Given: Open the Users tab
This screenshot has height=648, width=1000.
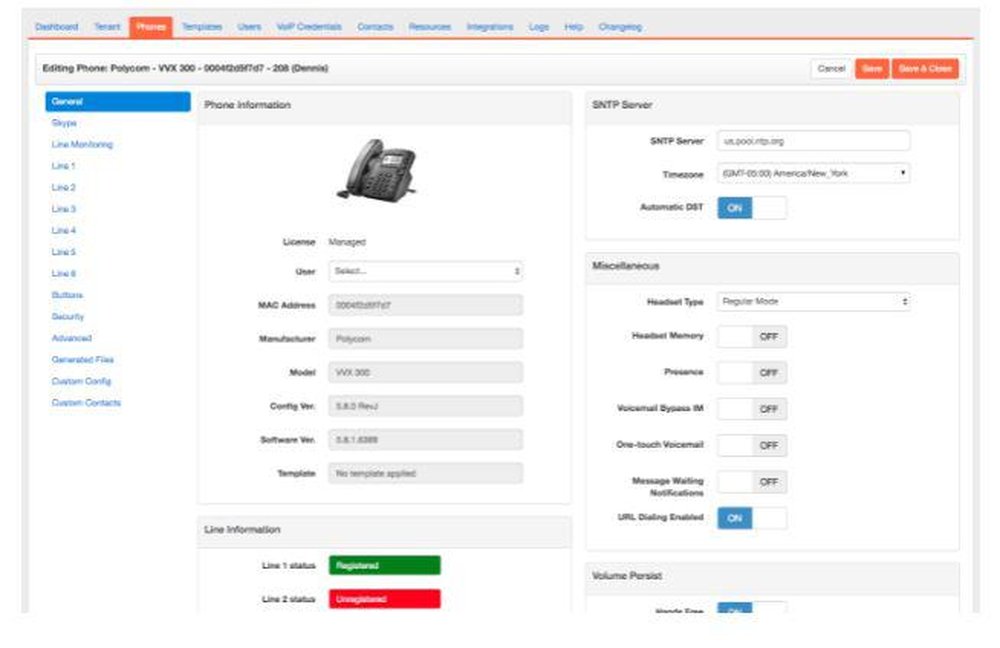Looking at the screenshot, I should (x=249, y=27).
